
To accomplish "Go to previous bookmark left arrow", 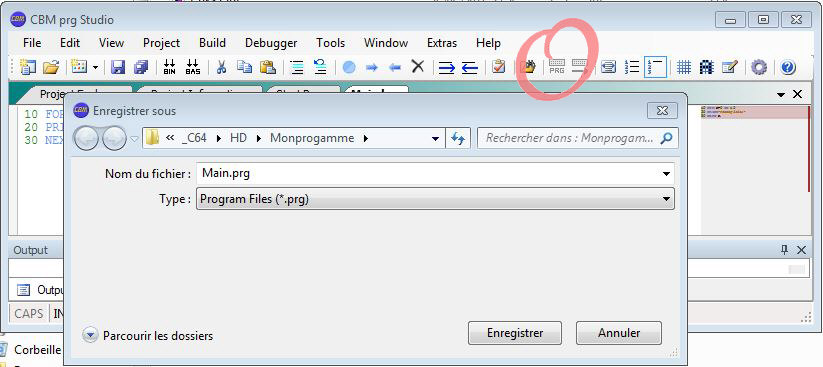I will pos(395,67).
